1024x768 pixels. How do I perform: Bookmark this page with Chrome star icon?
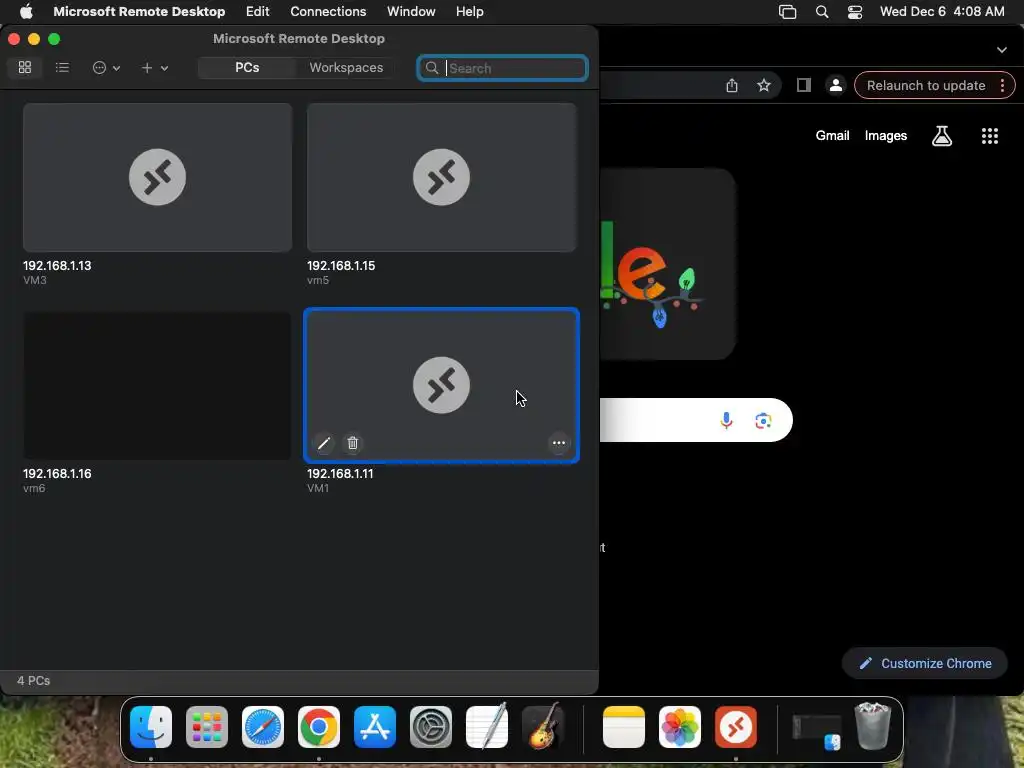point(763,86)
